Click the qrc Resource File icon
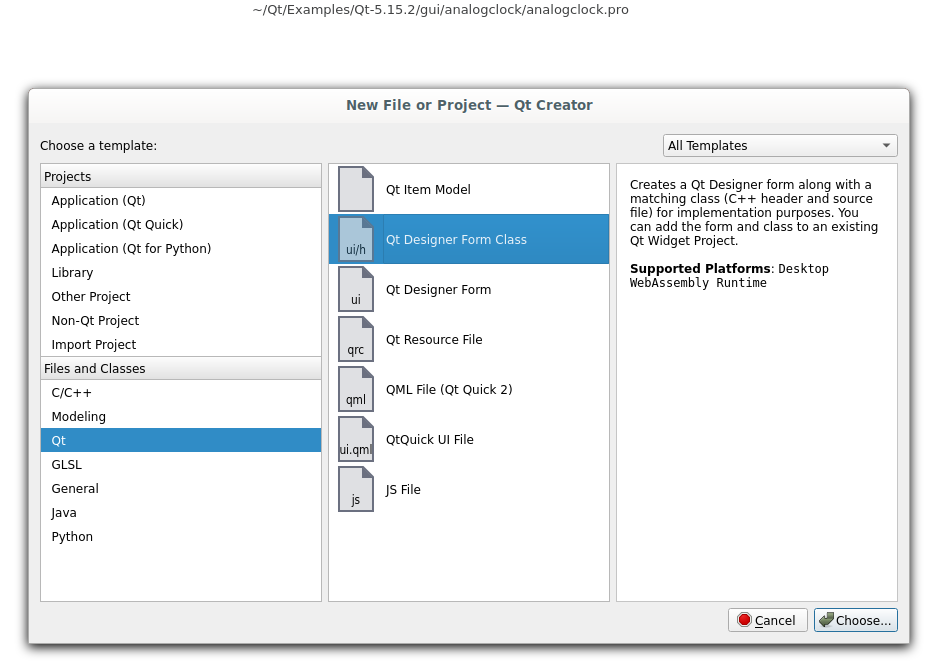This screenshot has height=662, width=935. pyautogui.click(x=356, y=339)
